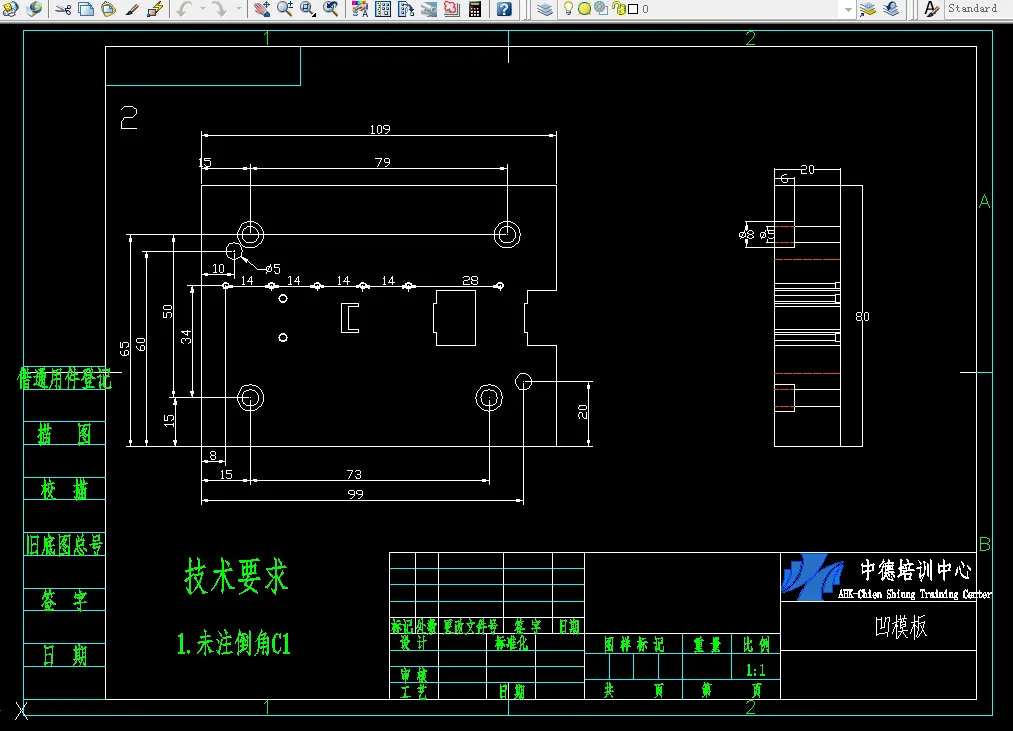Image resolution: width=1013 pixels, height=731 pixels.
Task: Click the Layer Previous icon
Action: tap(892, 8)
